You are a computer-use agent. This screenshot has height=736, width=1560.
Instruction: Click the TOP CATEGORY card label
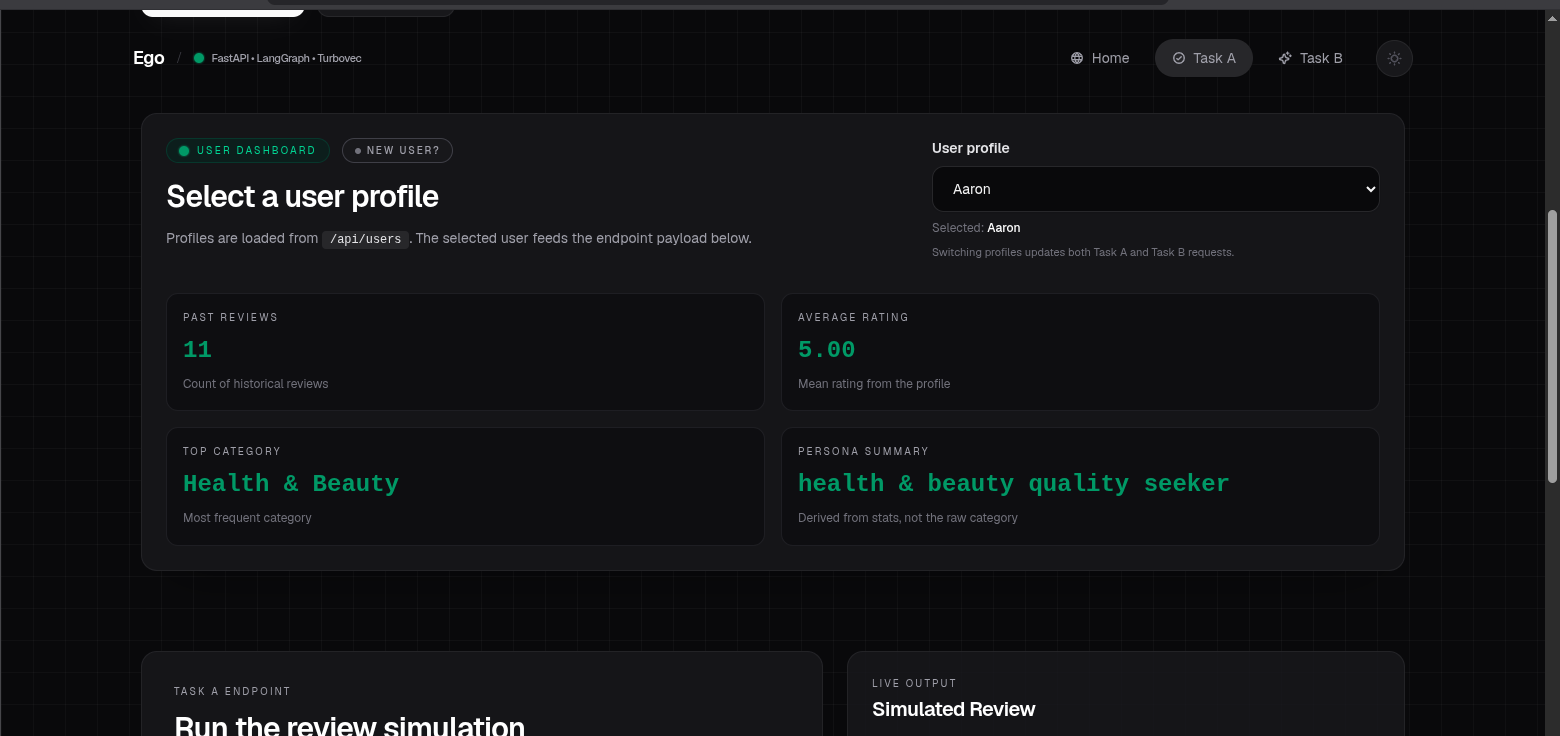(x=232, y=451)
